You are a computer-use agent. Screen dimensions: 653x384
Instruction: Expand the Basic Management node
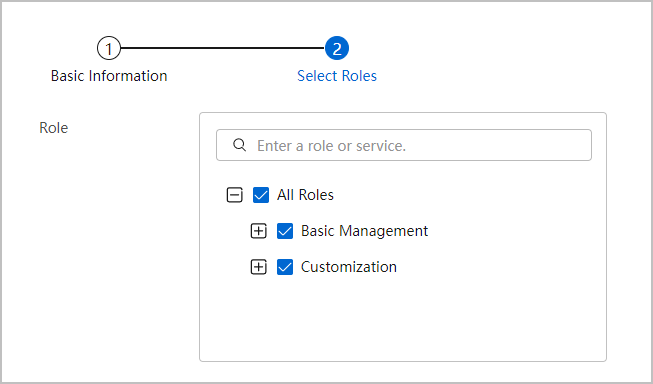pos(259,231)
